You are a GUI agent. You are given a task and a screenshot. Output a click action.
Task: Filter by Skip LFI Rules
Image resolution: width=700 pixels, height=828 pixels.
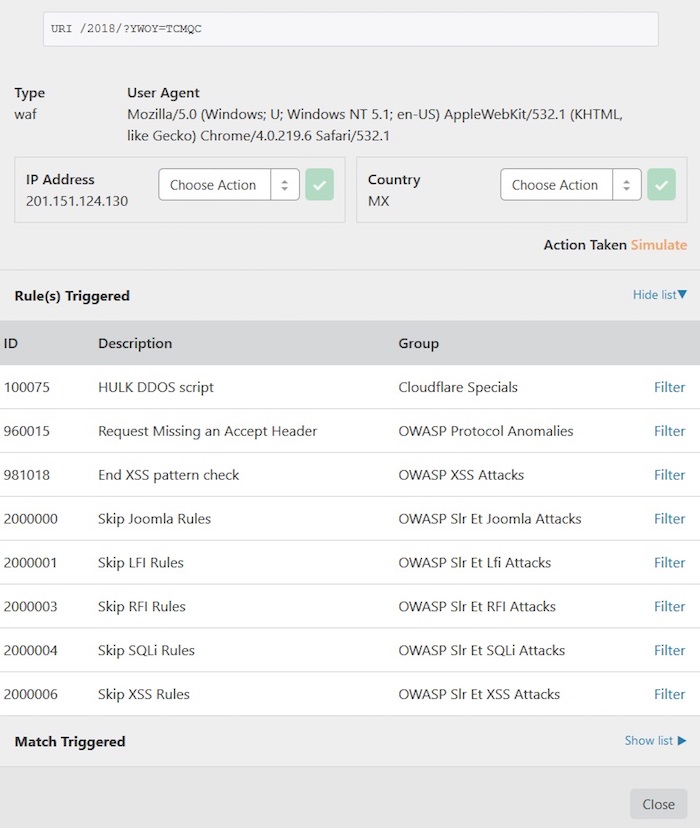(x=669, y=563)
